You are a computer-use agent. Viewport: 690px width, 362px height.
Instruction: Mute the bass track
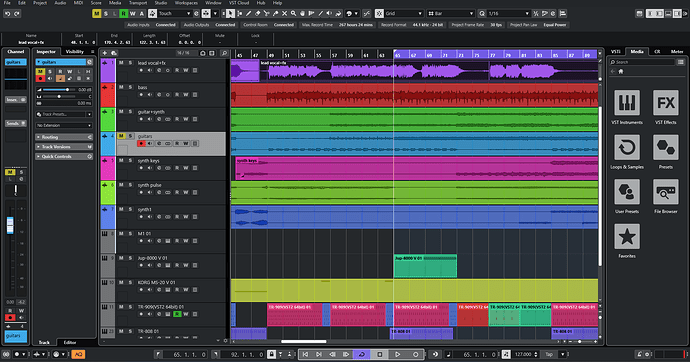121,87
